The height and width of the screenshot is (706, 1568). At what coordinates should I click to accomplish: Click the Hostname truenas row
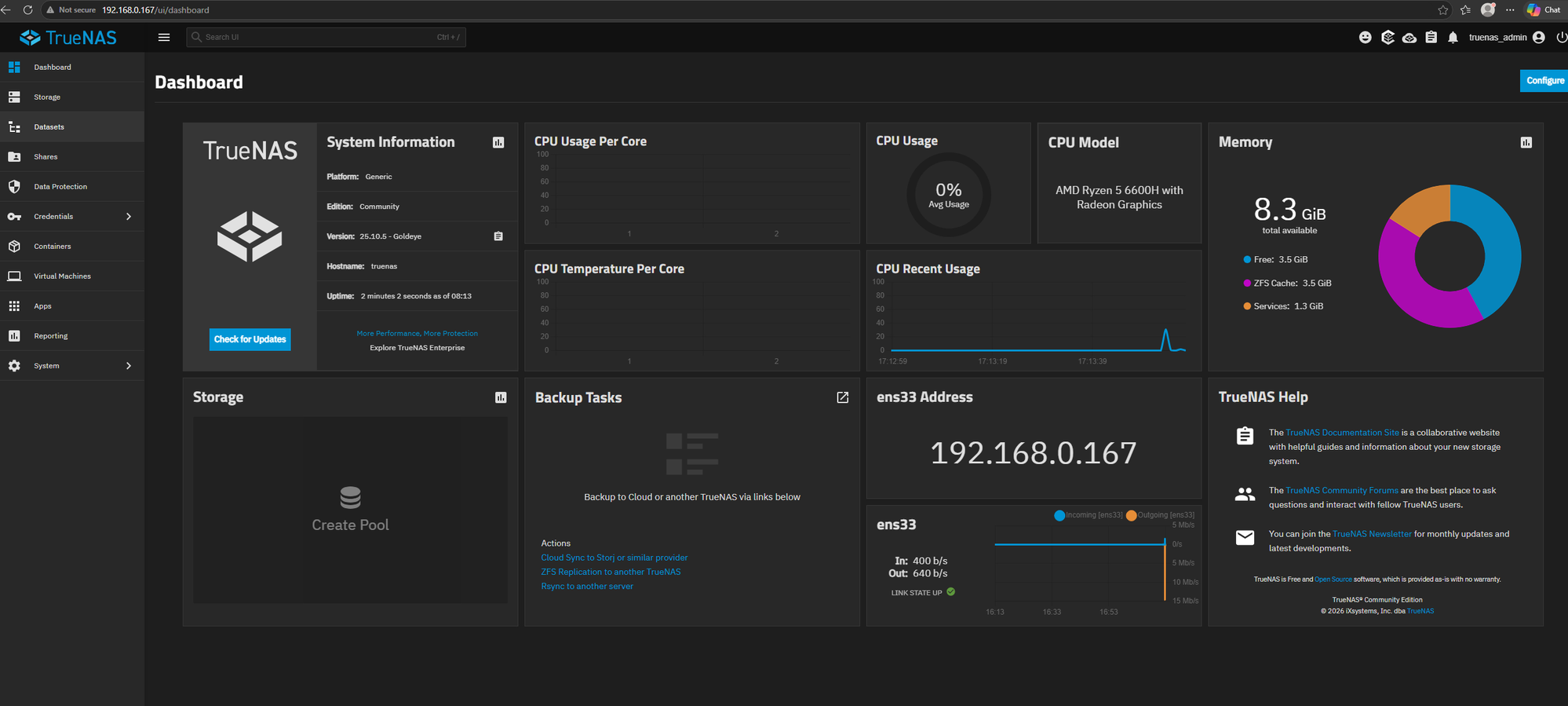[418, 266]
